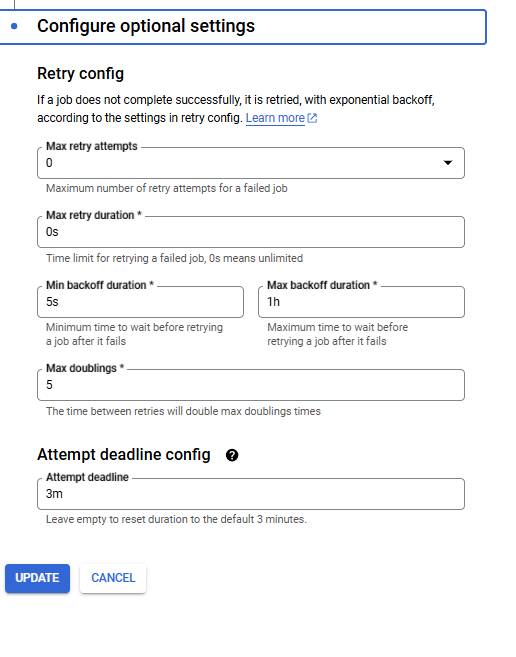The height and width of the screenshot is (657, 516).
Task: Click the Max retry attempts helper text
Action: coord(167,189)
